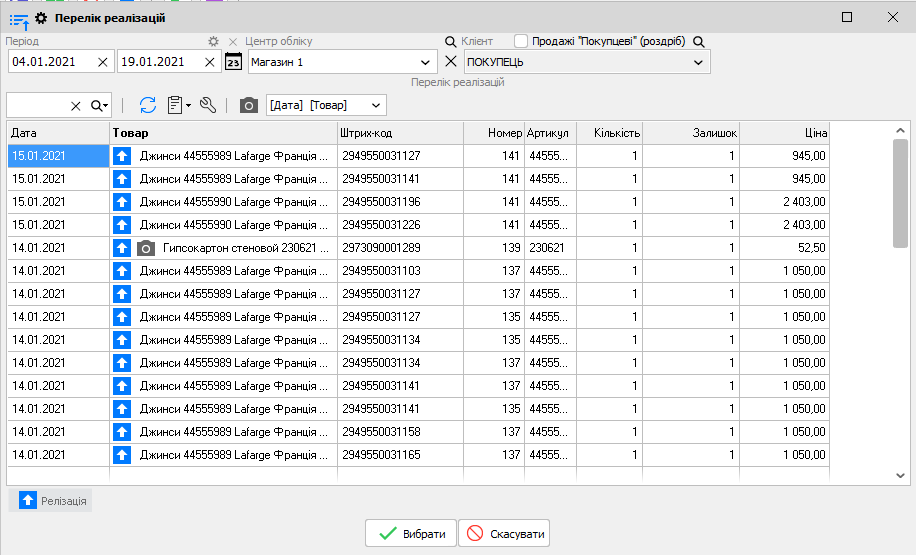Click the magnifier icon beside Клієнт label

click(452, 41)
